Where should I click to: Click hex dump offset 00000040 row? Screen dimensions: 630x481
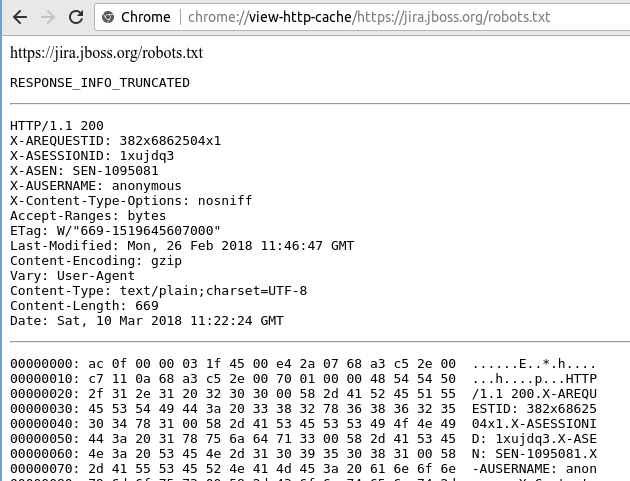point(303,424)
